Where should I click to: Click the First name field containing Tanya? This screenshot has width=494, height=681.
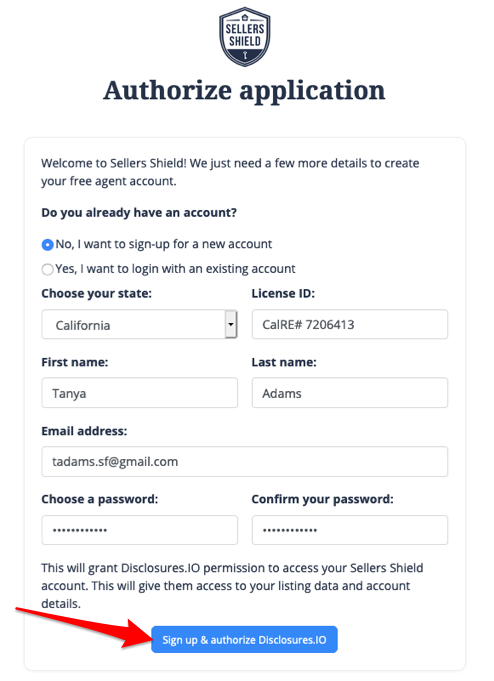point(139,393)
